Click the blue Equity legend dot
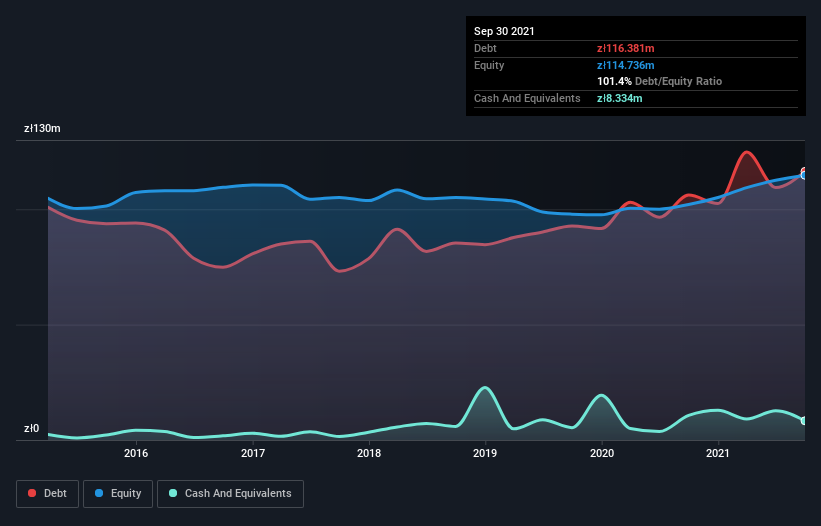 click(x=99, y=493)
